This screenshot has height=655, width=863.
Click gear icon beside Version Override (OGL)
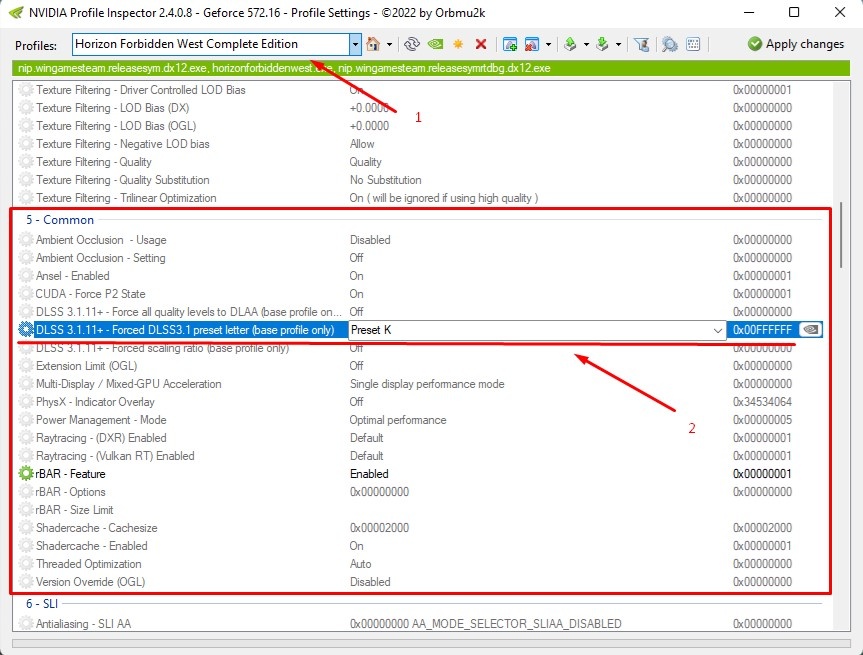tap(25, 582)
